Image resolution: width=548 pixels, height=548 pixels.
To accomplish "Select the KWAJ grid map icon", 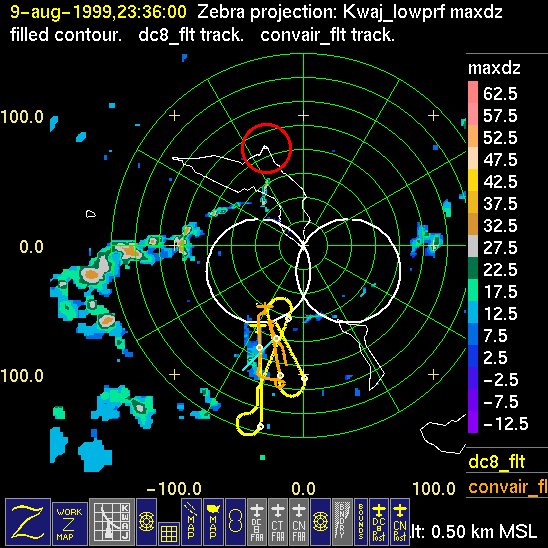I will [112, 522].
